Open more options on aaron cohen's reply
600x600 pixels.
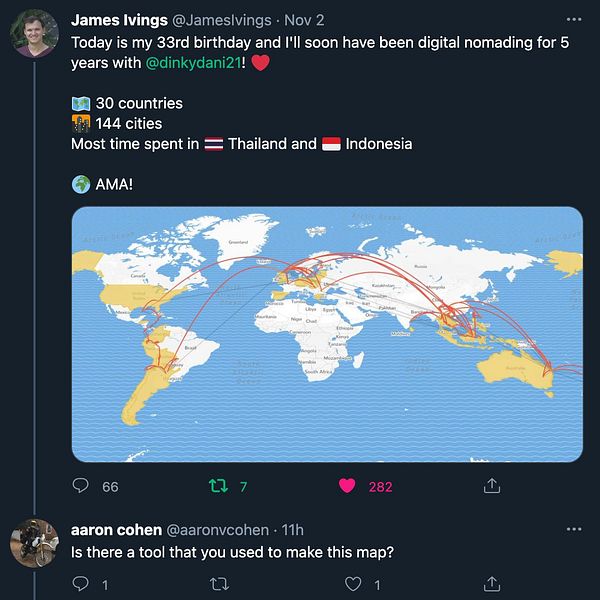pos(573,529)
